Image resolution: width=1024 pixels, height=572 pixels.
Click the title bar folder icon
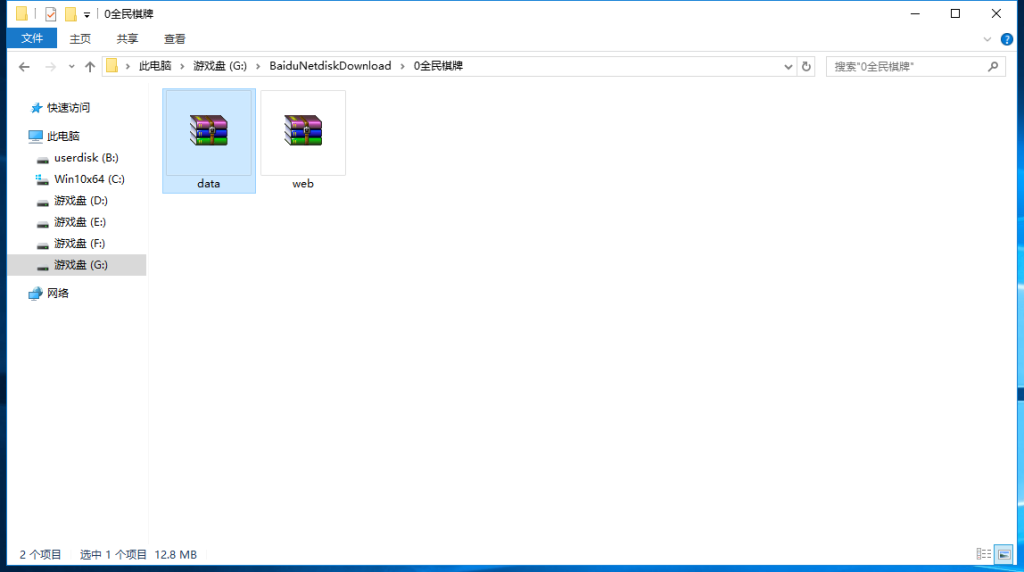(22, 14)
